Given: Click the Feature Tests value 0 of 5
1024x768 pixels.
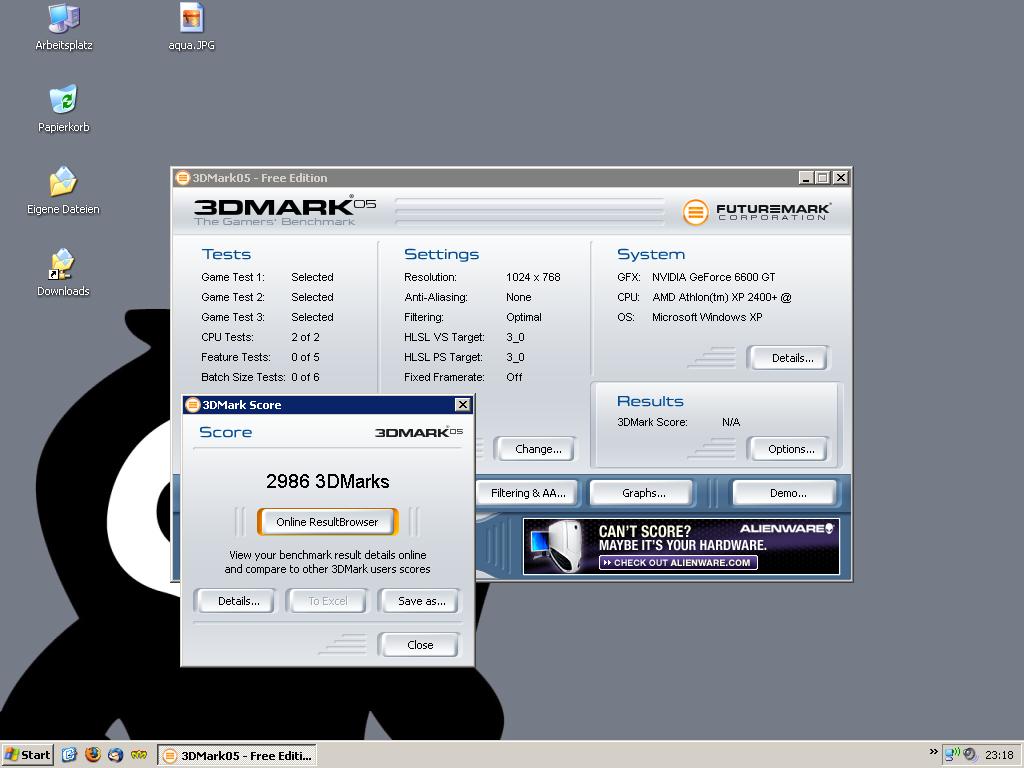Looking at the screenshot, I should click(305, 357).
